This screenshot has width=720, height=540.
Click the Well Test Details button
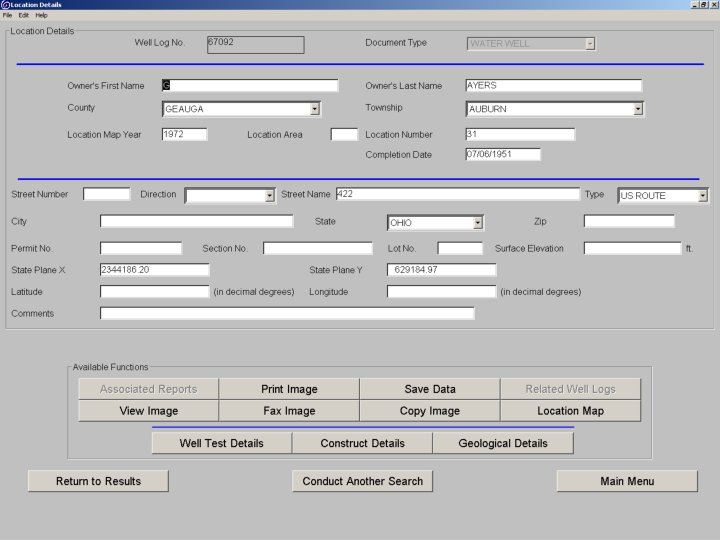[222, 443]
